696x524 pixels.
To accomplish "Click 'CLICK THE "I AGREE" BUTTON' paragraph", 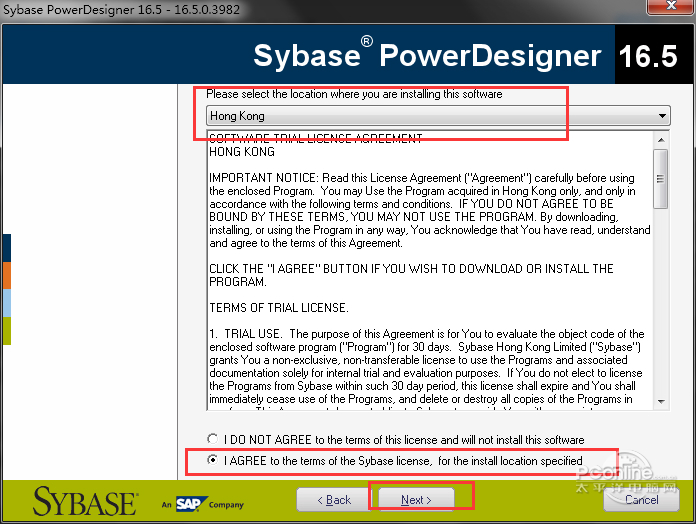I will [411, 275].
